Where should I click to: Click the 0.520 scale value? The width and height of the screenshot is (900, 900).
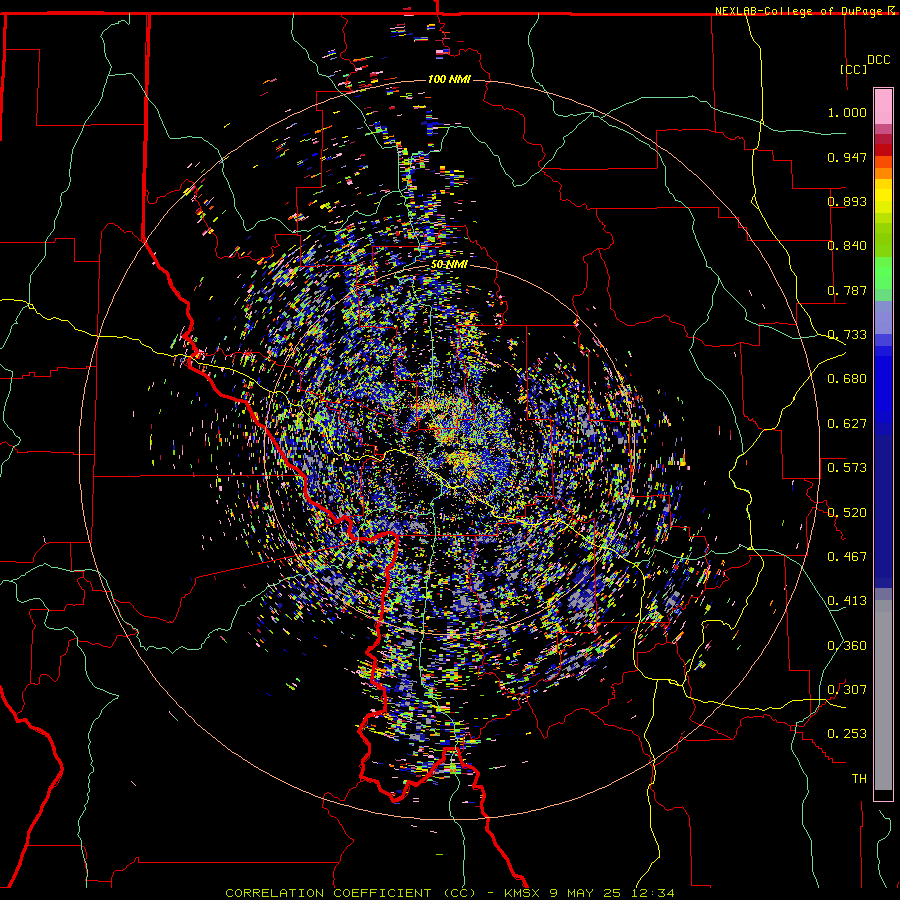coord(847,513)
